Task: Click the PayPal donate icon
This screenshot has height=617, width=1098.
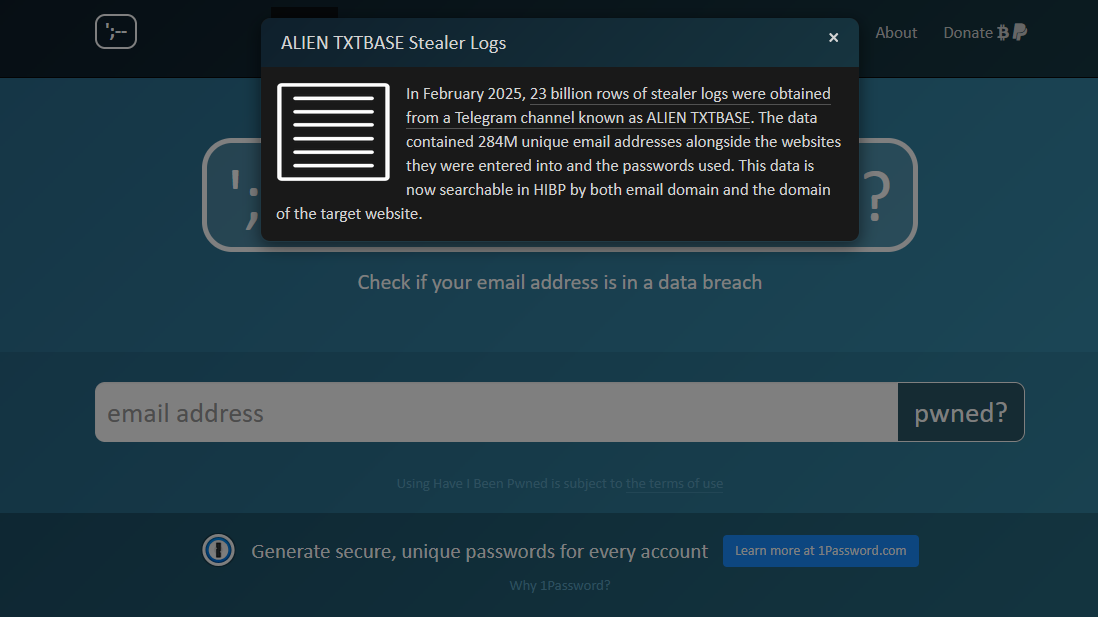Action: pos(1020,33)
